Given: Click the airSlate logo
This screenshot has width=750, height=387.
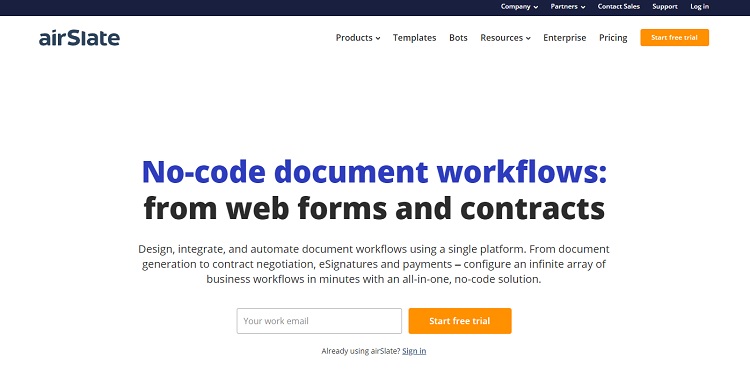Looking at the screenshot, I should pyautogui.click(x=79, y=38).
